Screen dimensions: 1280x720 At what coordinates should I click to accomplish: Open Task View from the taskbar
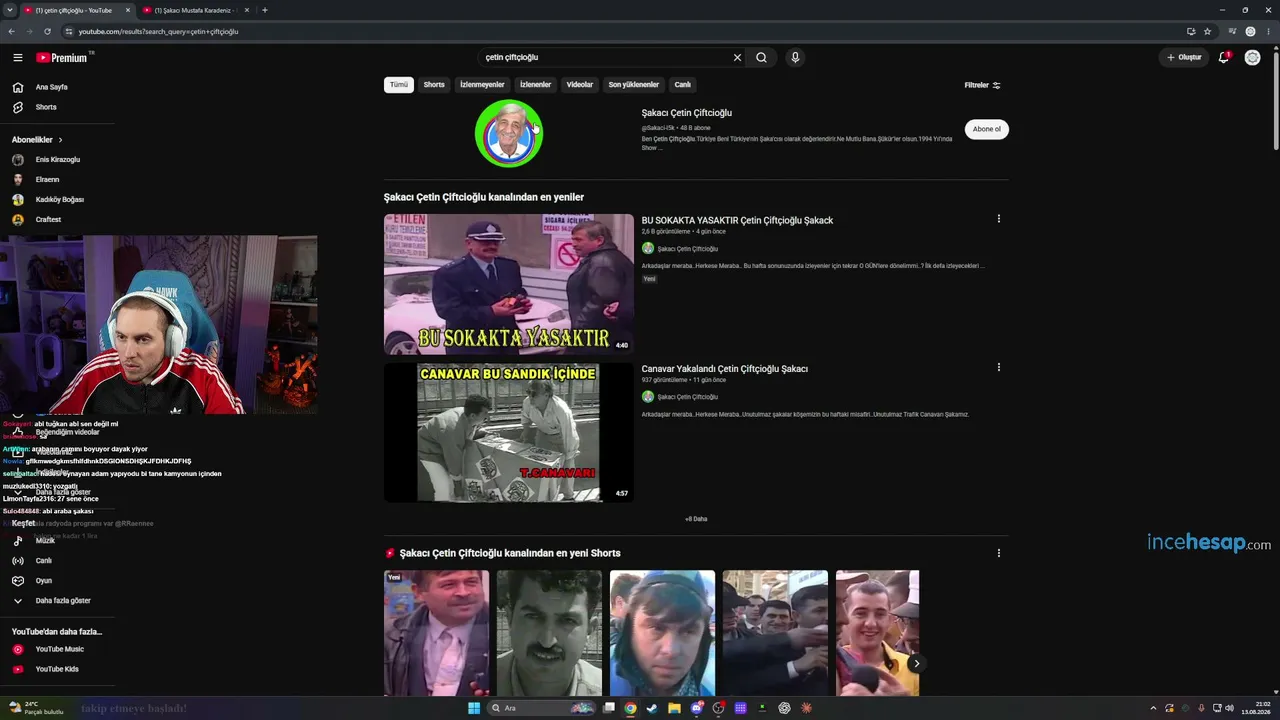608,708
